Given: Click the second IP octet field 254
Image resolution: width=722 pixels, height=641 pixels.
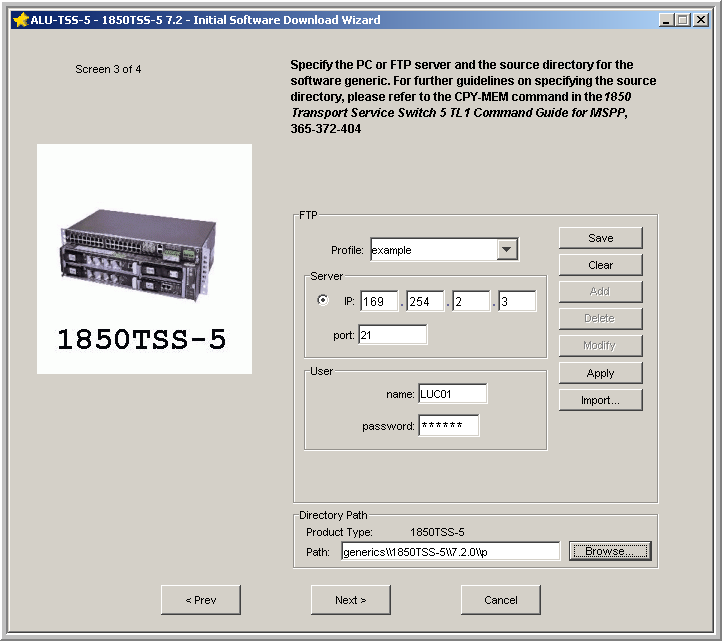Looking at the screenshot, I should click(x=425, y=301).
